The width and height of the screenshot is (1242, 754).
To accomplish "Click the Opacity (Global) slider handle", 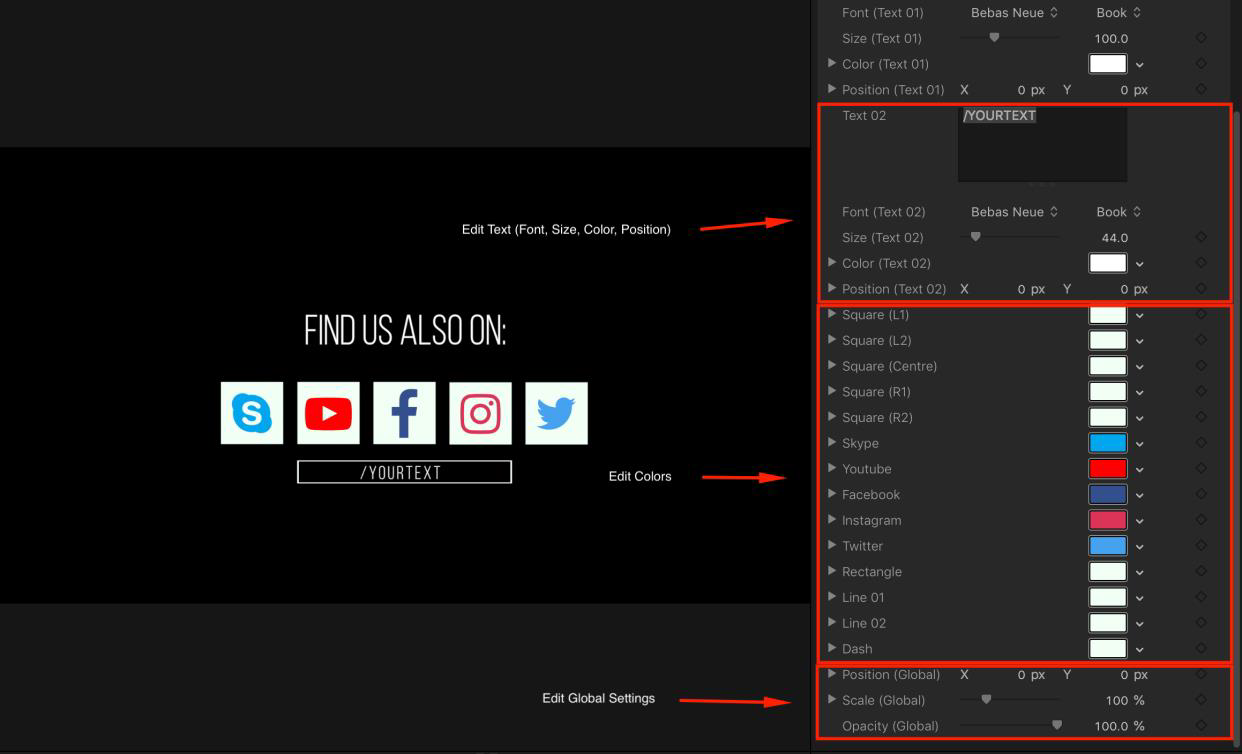I will pyautogui.click(x=1057, y=726).
